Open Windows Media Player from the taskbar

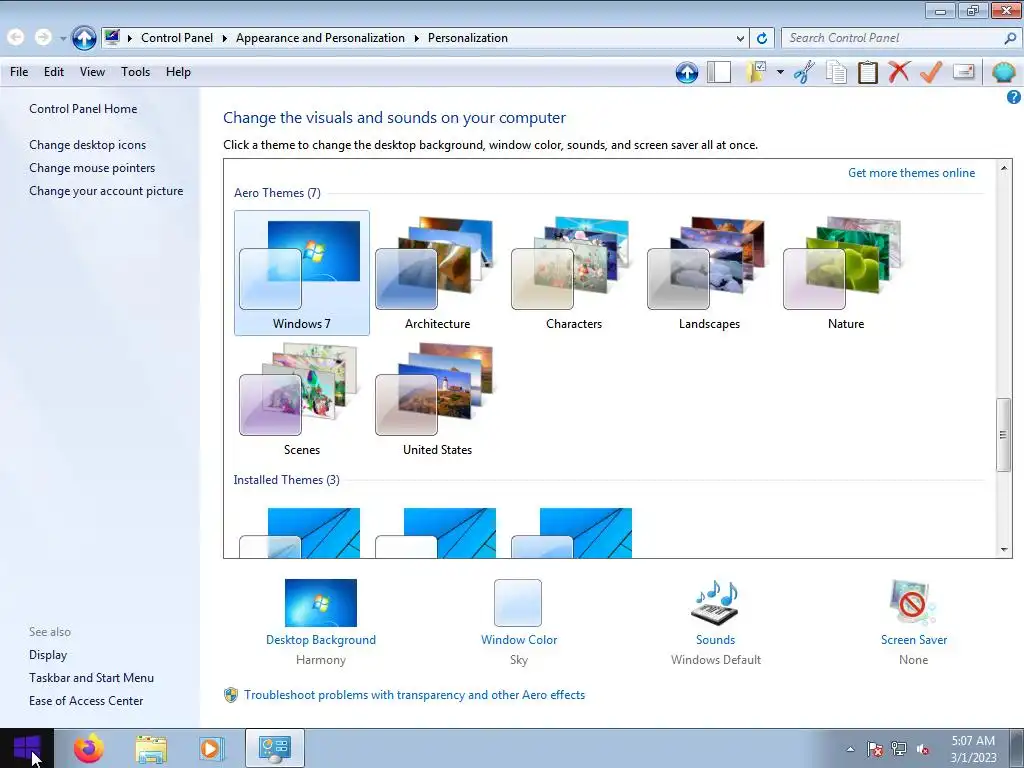(x=212, y=749)
